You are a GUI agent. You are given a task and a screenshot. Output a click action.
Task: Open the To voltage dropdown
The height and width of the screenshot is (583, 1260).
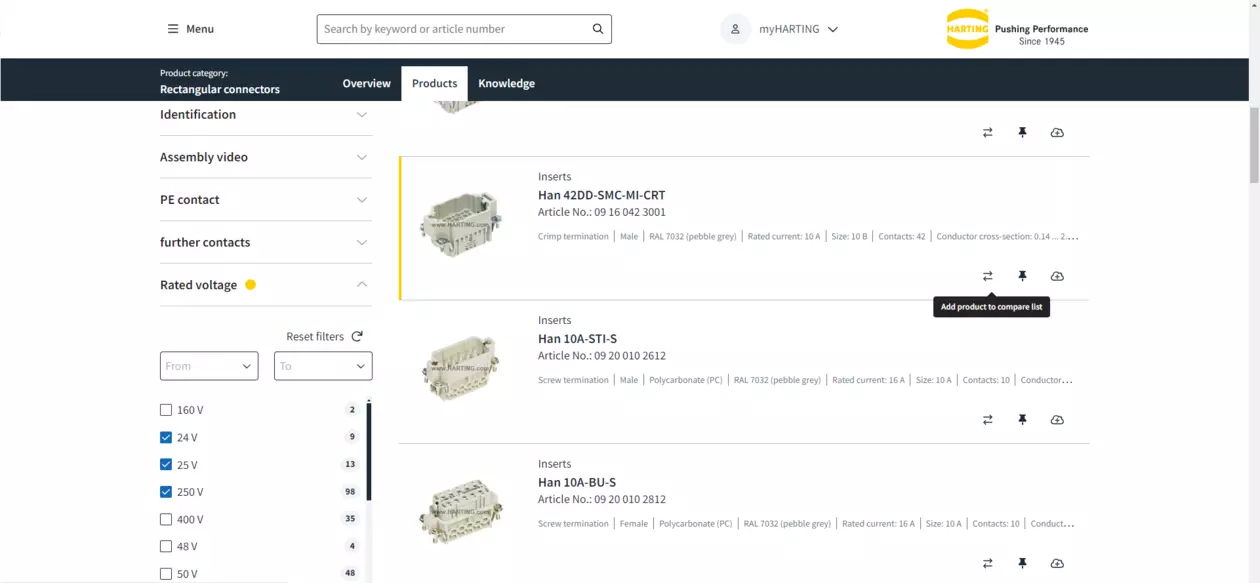[323, 366]
